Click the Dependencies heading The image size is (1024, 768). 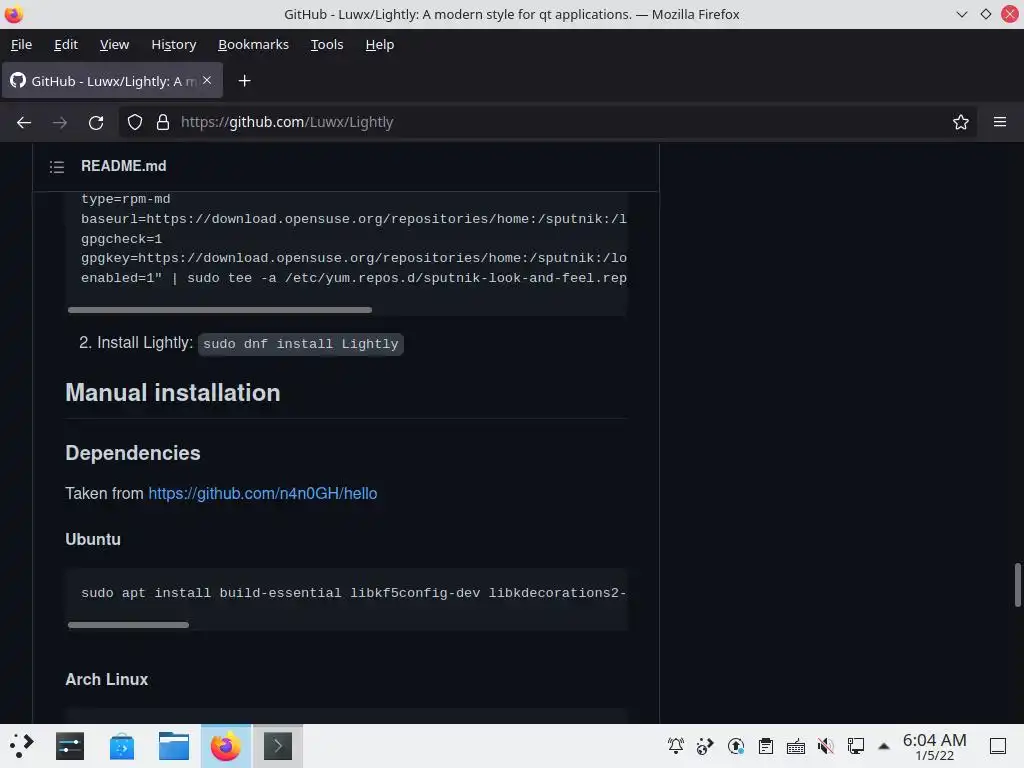133,453
